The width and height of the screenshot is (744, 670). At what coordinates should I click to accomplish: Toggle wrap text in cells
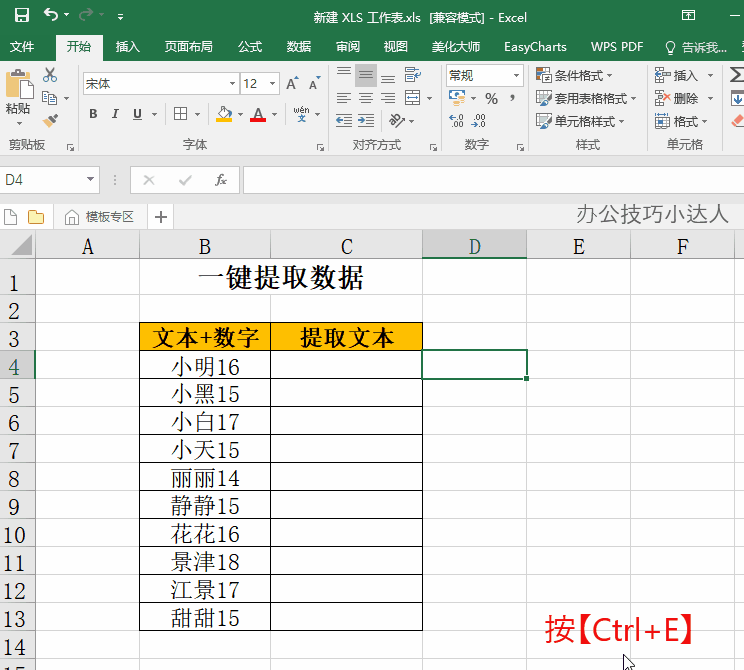pyautogui.click(x=412, y=74)
